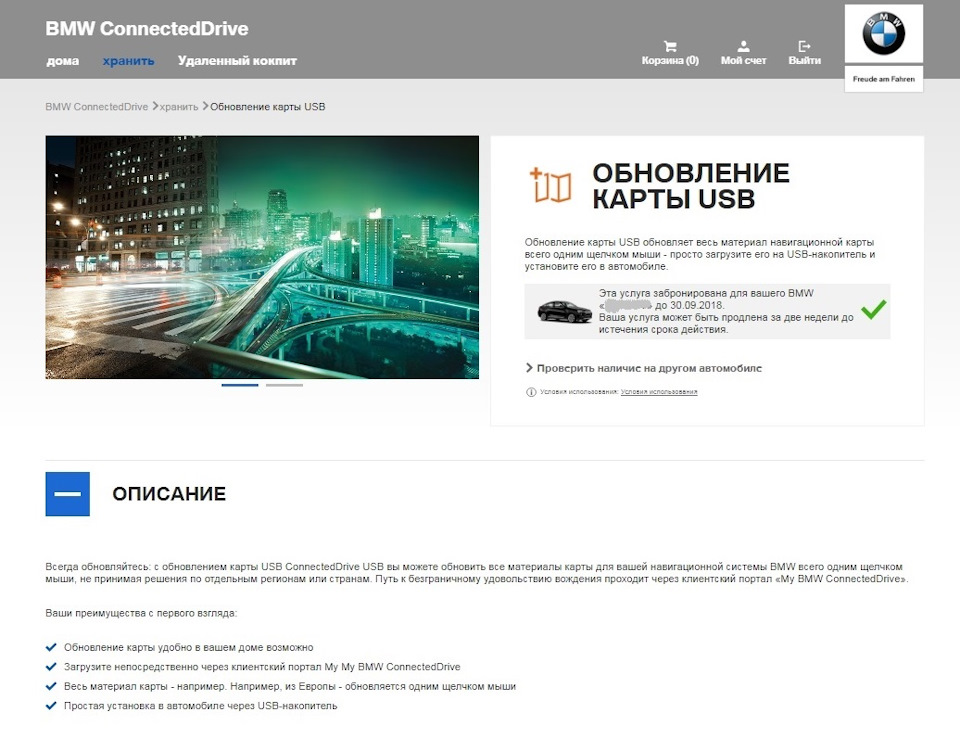Click хранить breadcrumb link
Viewport: 960px width, 751px height.
179,106
